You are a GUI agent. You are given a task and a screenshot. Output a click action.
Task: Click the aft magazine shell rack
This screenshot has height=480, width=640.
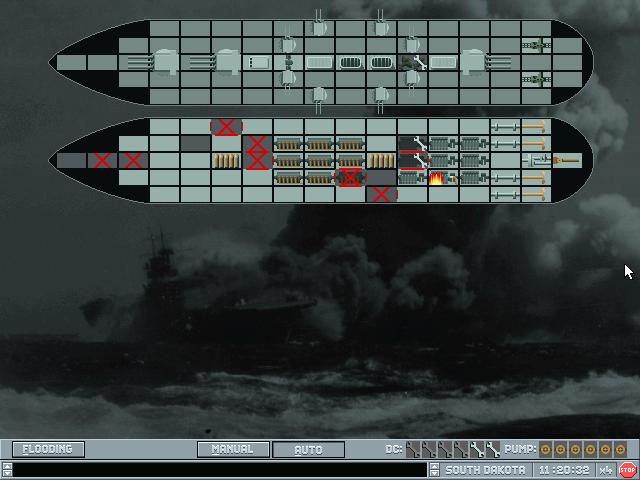click(x=381, y=161)
